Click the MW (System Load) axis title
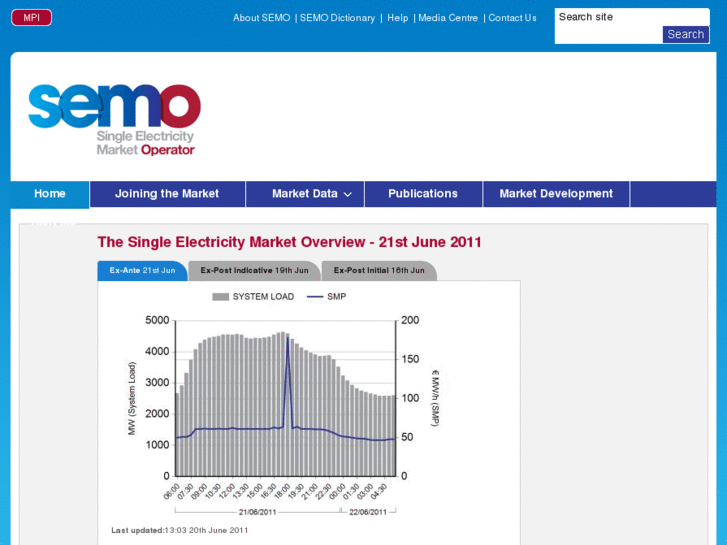Viewport: 727px width, 545px height. pyautogui.click(x=132, y=398)
